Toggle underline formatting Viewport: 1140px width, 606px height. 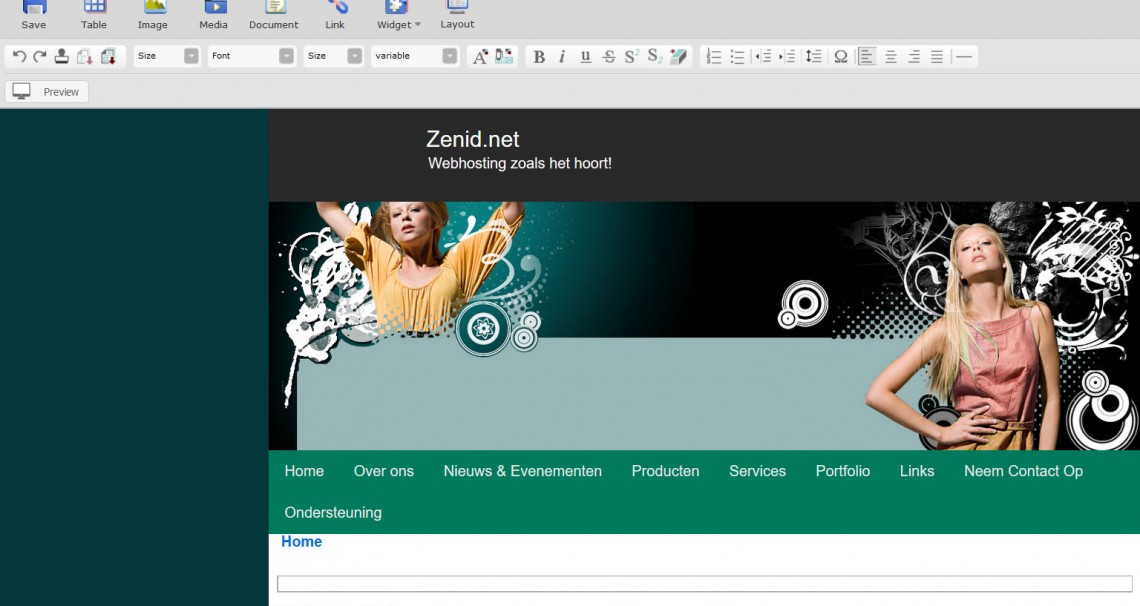pyautogui.click(x=585, y=57)
